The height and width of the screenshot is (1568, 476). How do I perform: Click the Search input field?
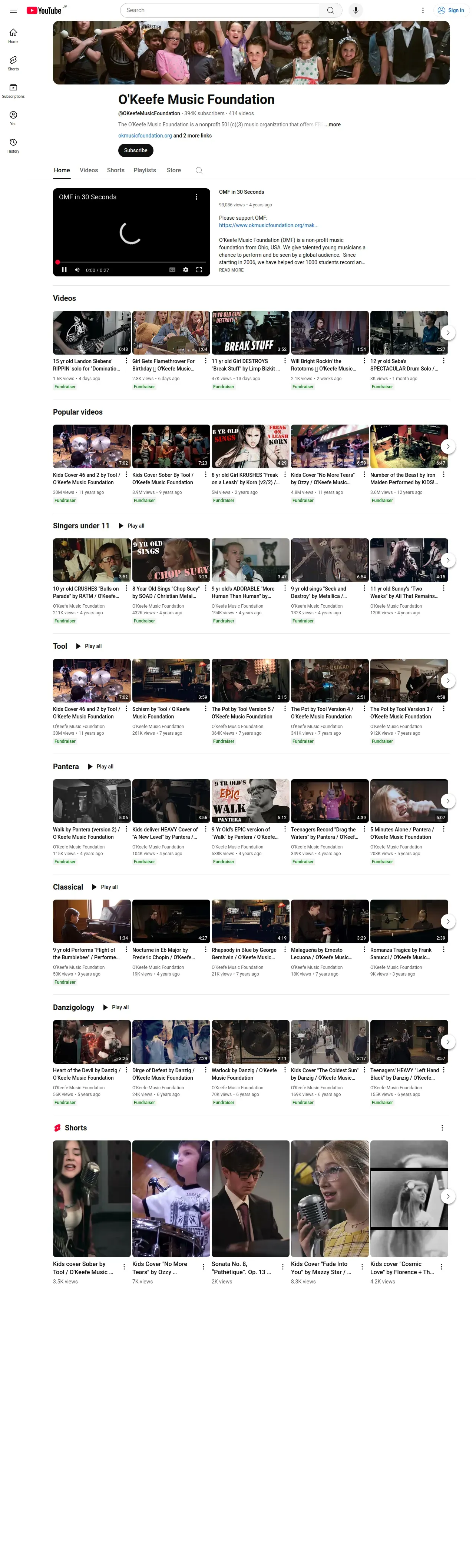point(220,10)
